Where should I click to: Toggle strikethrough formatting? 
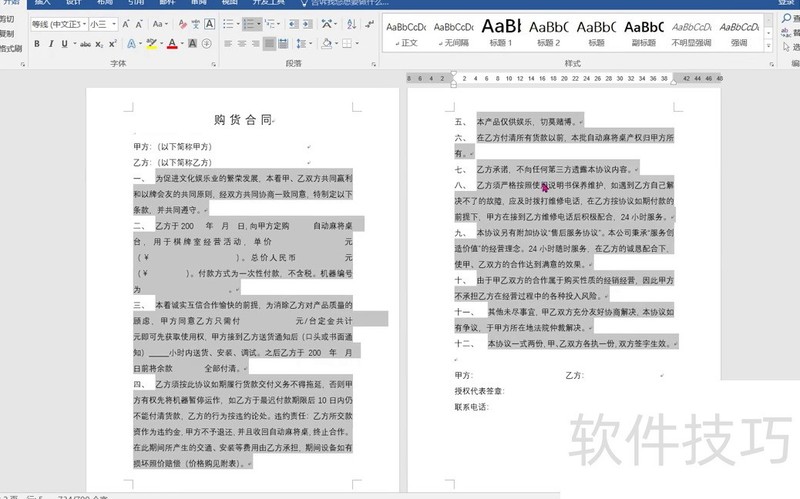click(85, 44)
